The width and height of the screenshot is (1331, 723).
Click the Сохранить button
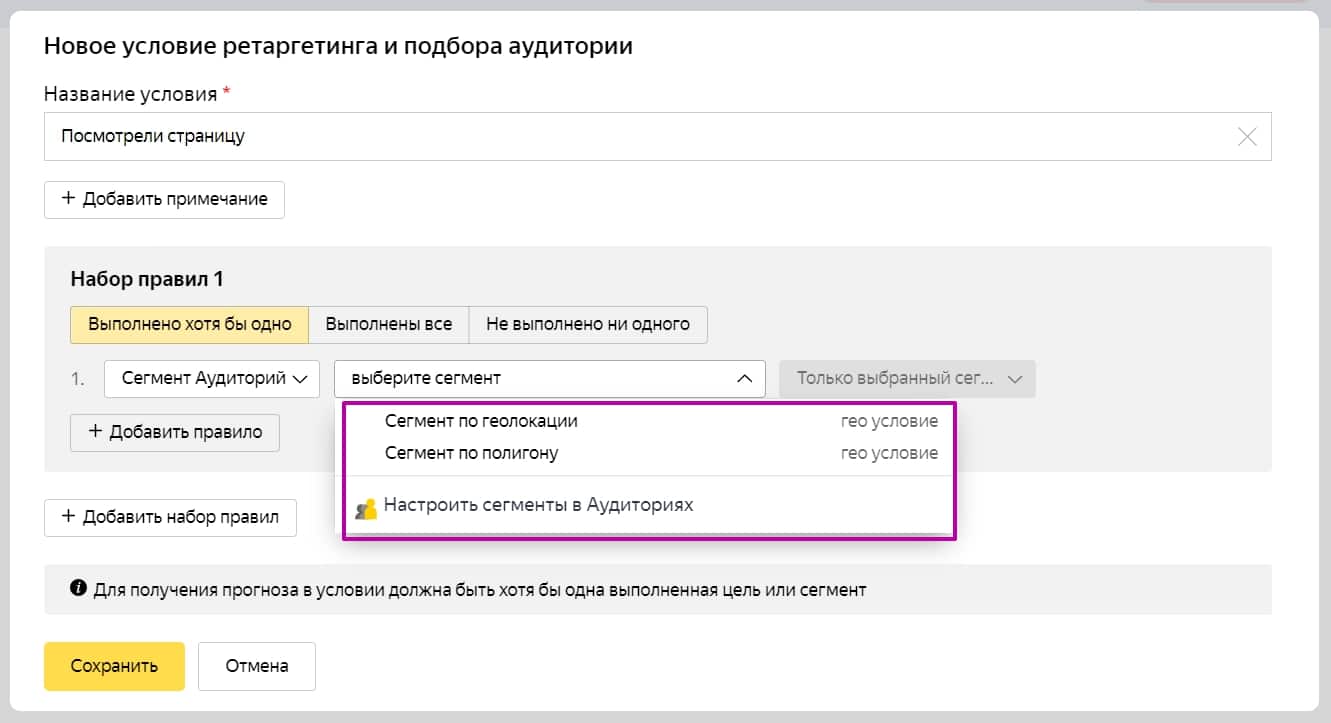[114, 666]
